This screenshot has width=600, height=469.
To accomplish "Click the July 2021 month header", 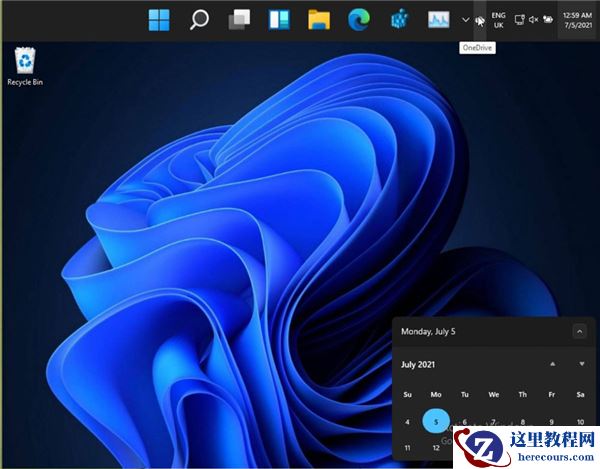I will click(x=418, y=365).
